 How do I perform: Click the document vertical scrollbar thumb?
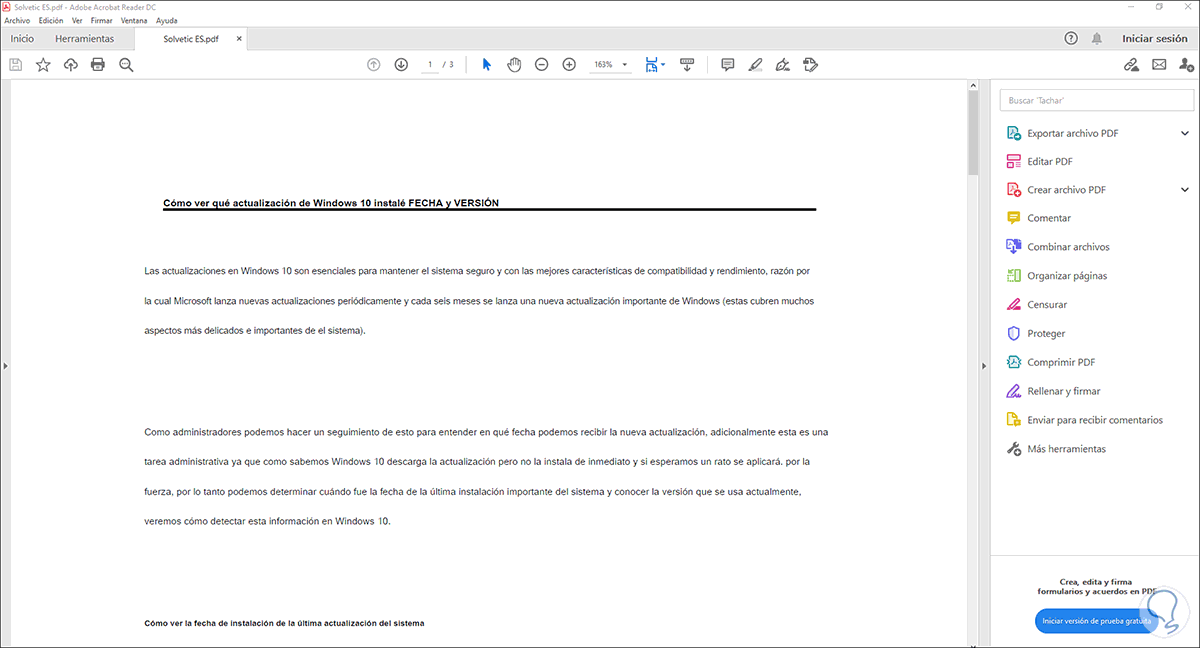tap(973, 135)
